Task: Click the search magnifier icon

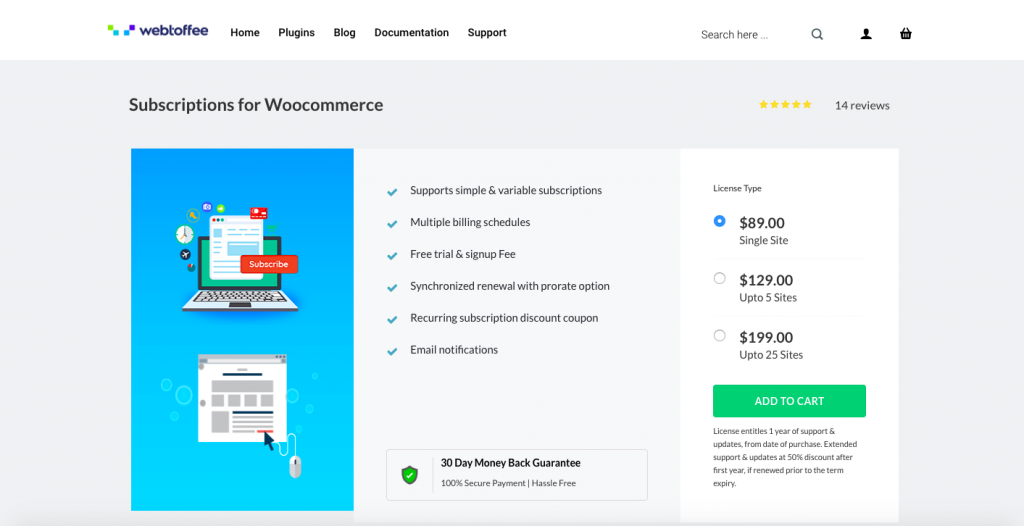Action: click(x=817, y=34)
